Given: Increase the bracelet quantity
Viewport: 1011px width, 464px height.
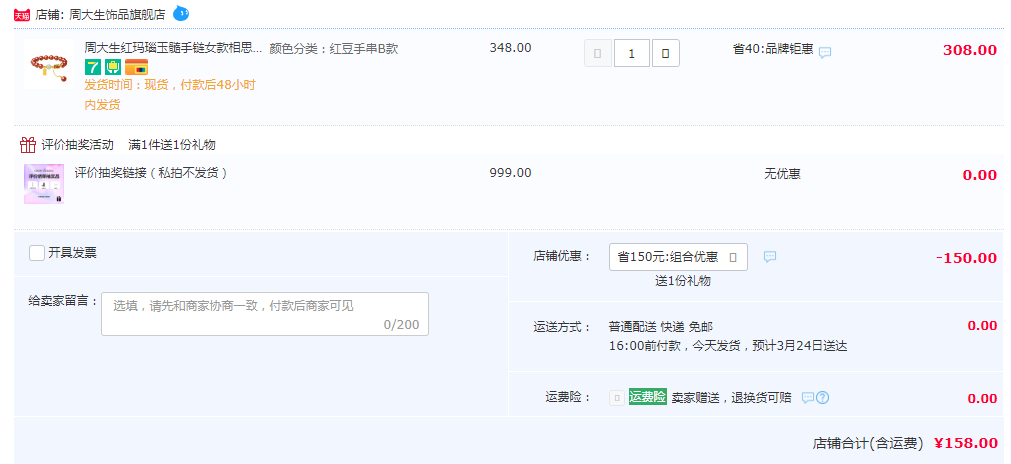Looking at the screenshot, I should click(665, 53).
